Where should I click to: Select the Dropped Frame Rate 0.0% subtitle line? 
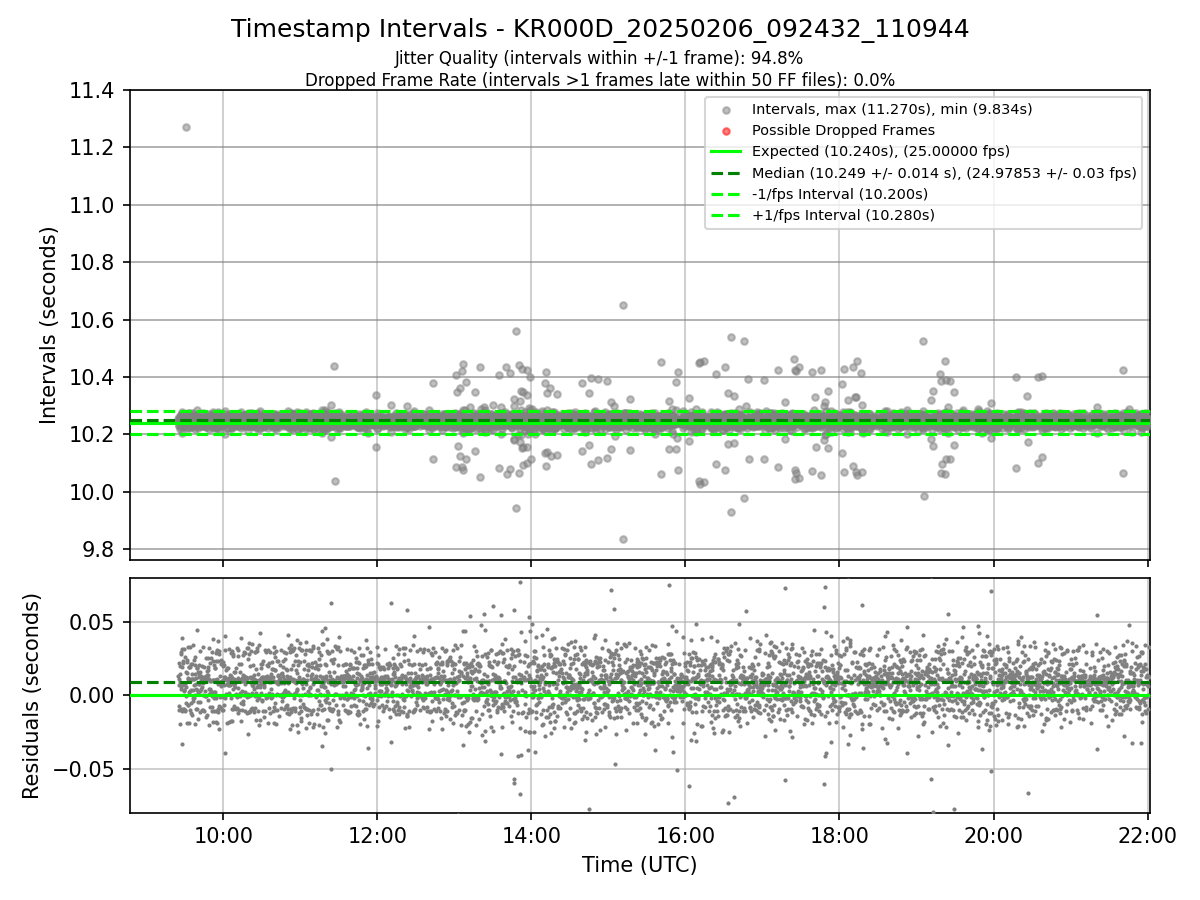600,80
